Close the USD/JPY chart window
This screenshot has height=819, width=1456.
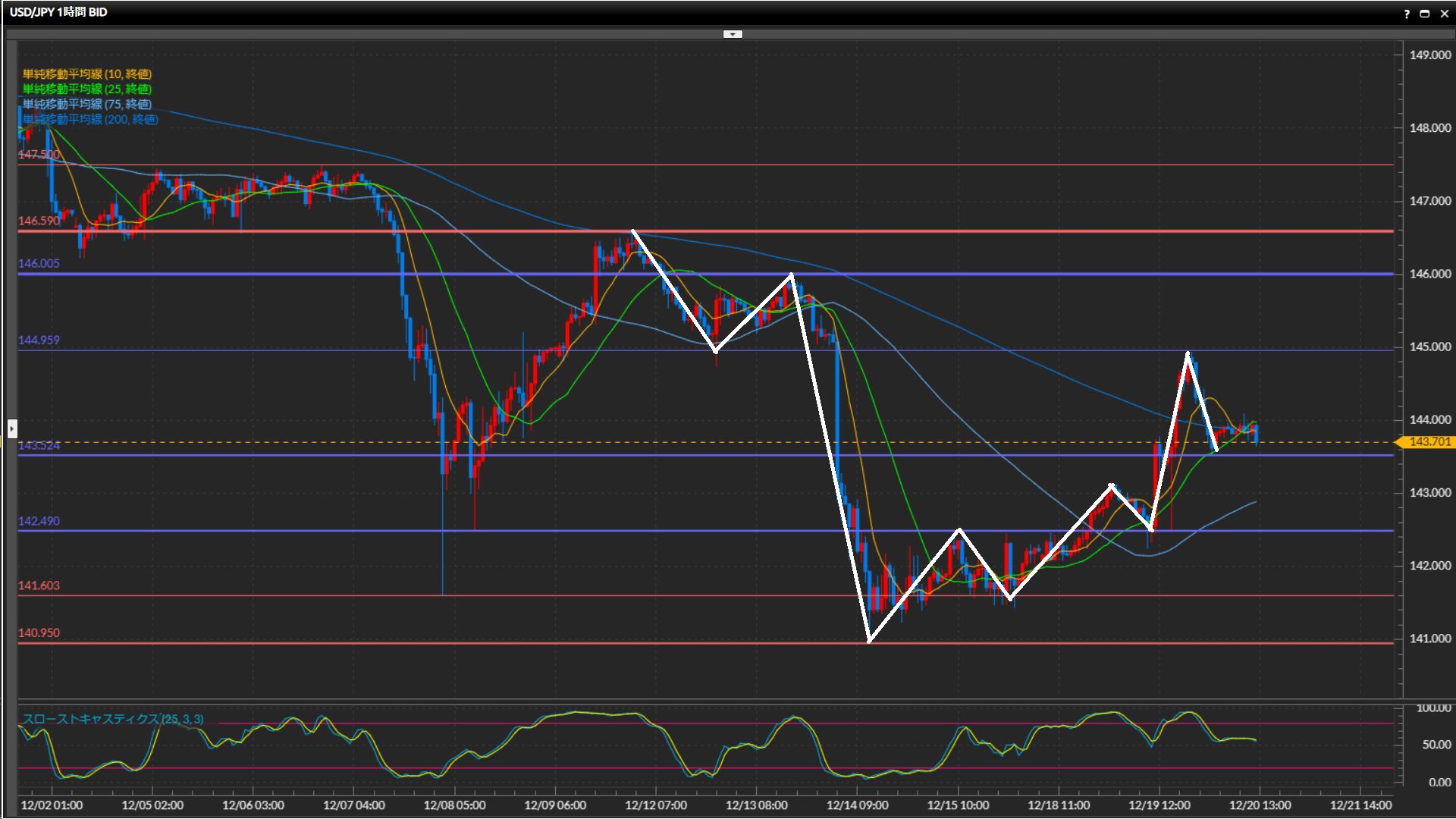click(1443, 14)
